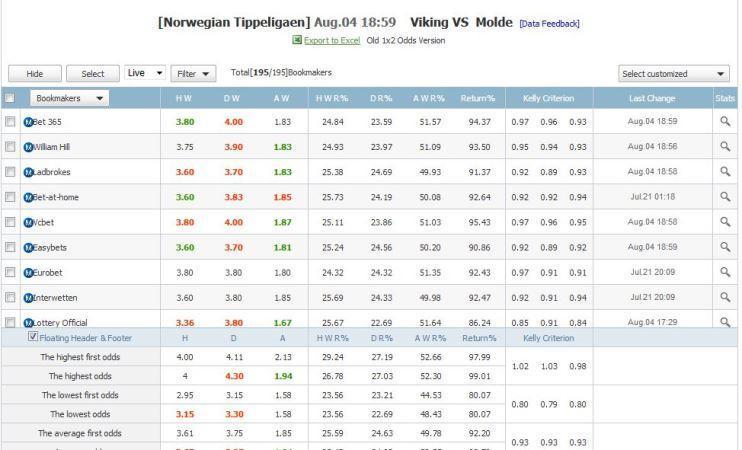Click the Interwetten stats magnifier icon
The width and height of the screenshot is (742, 450).
[725, 297]
